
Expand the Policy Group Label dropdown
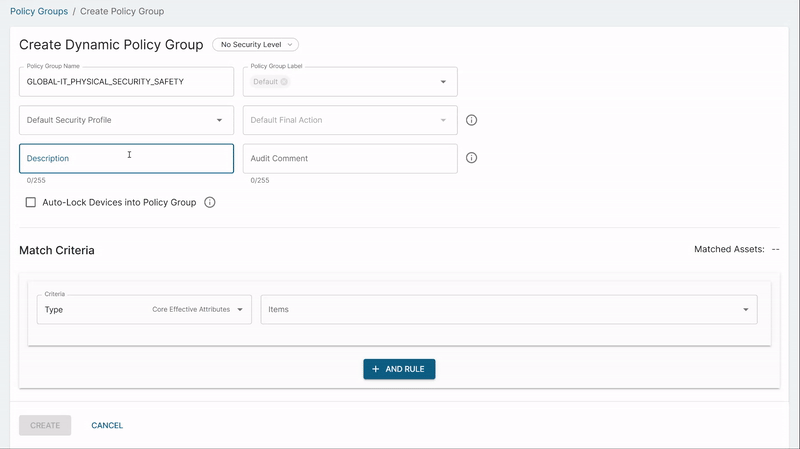[443, 82]
